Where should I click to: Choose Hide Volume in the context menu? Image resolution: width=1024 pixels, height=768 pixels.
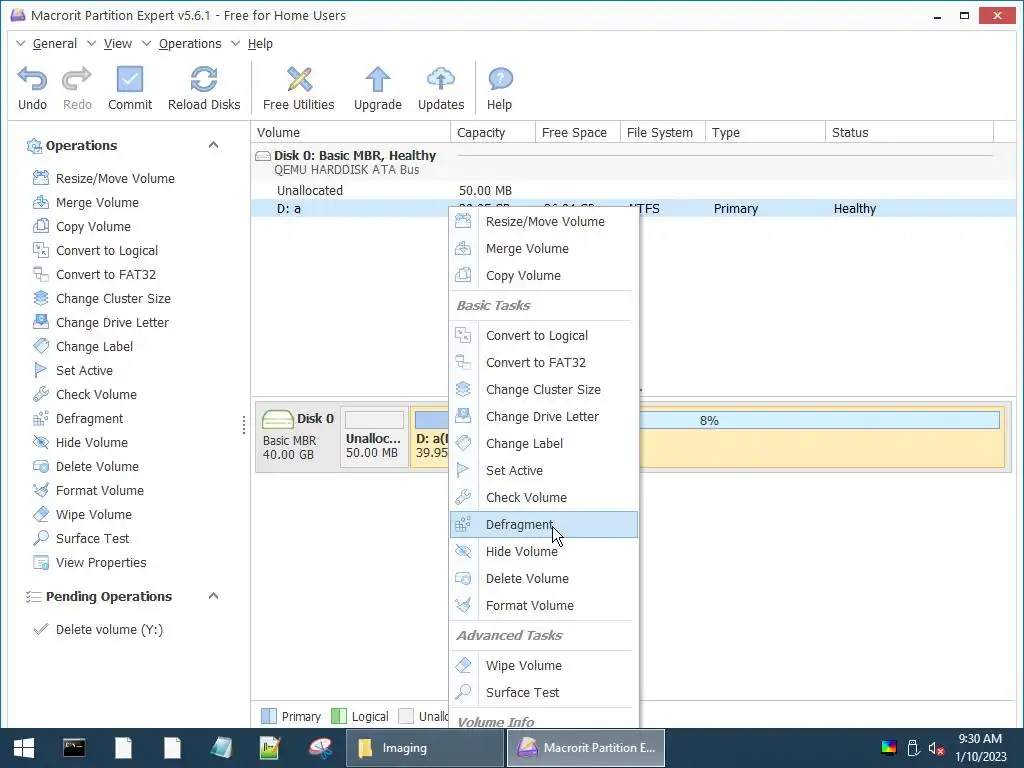coord(543,552)
